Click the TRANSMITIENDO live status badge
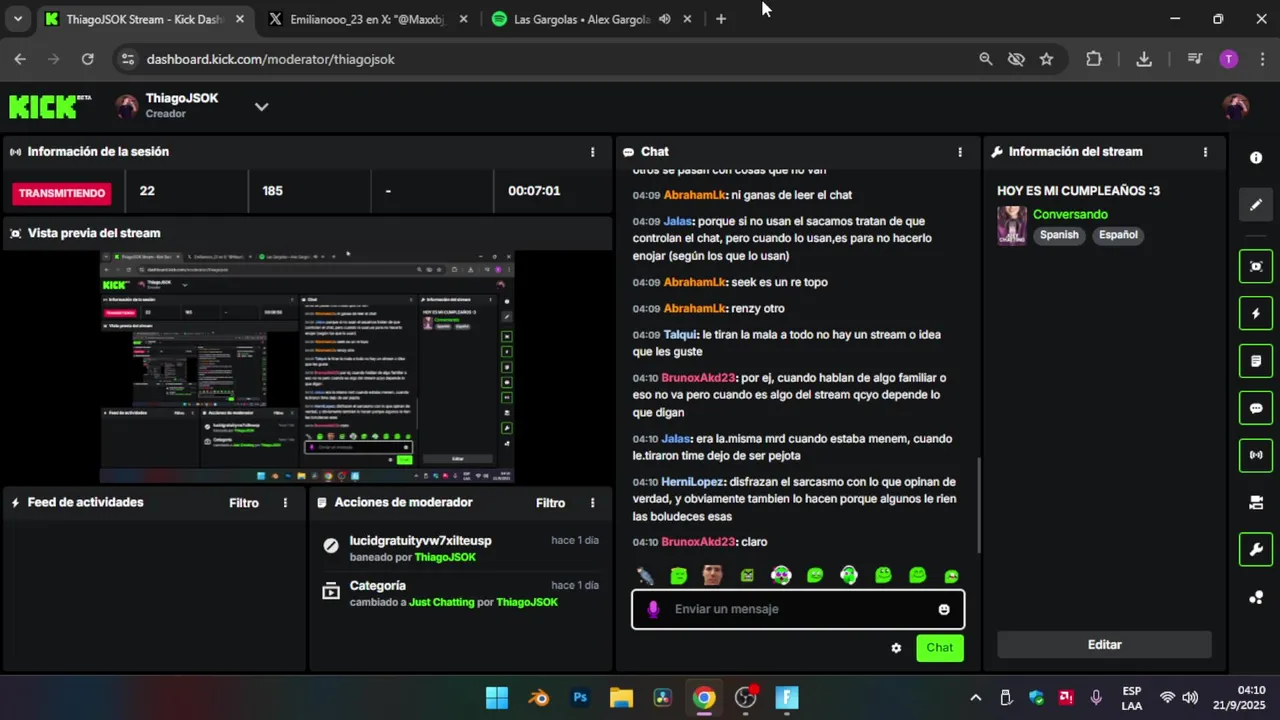The height and width of the screenshot is (720, 1280). 62,193
